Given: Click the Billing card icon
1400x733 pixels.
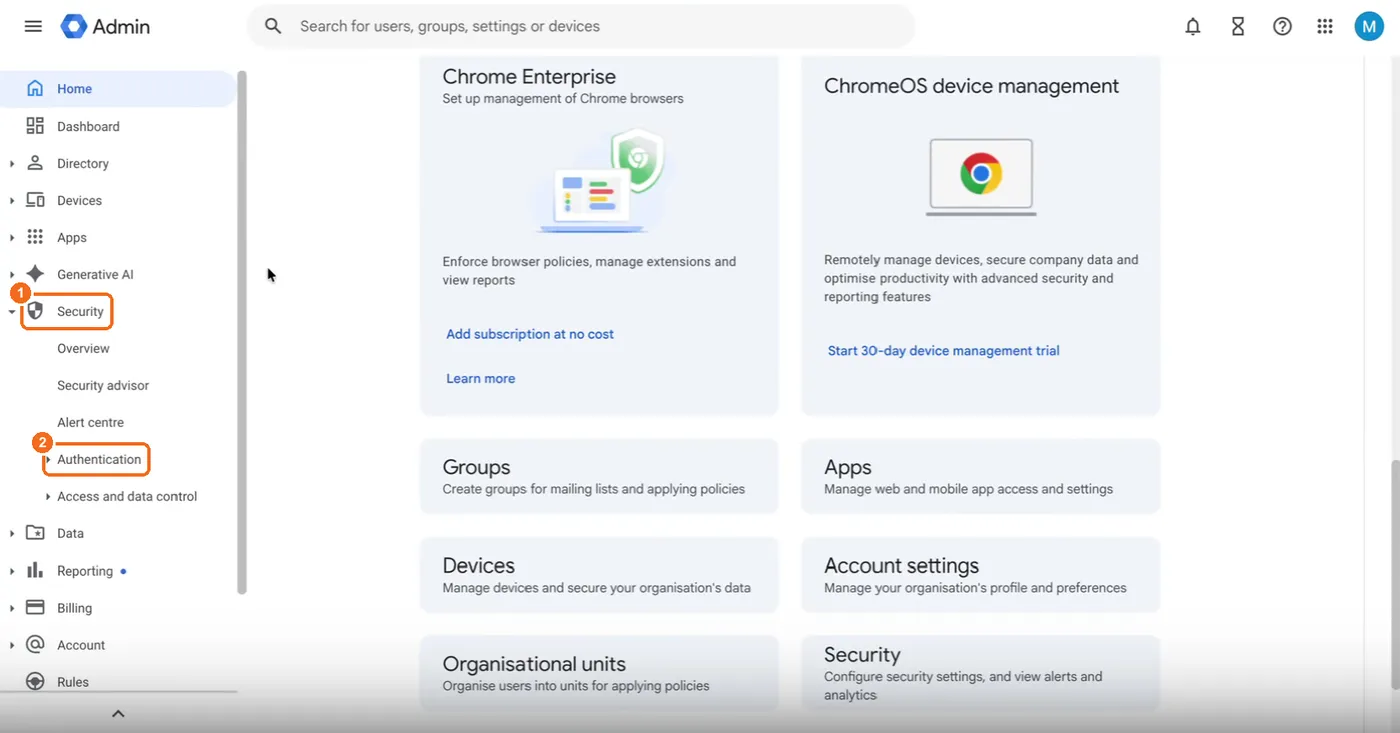Looking at the screenshot, I should [35, 607].
